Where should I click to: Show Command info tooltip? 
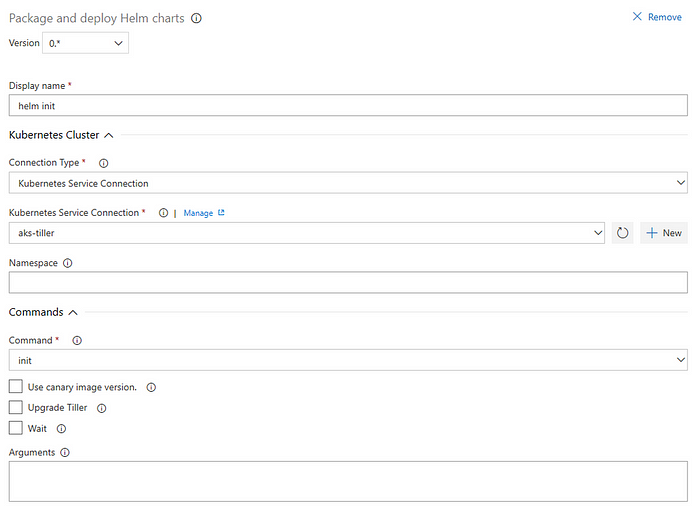point(77,341)
